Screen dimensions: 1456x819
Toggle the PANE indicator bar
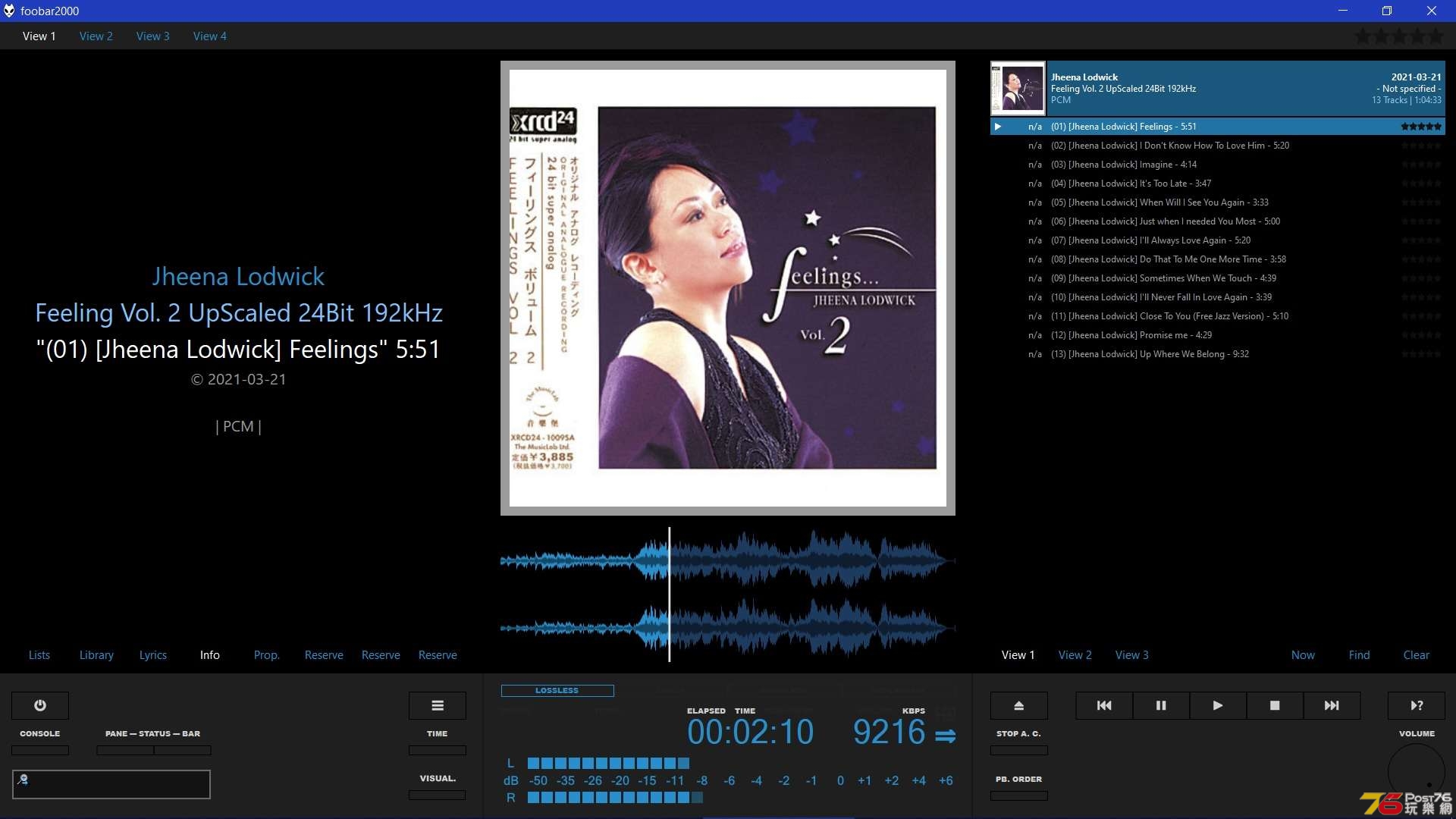pos(125,750)
